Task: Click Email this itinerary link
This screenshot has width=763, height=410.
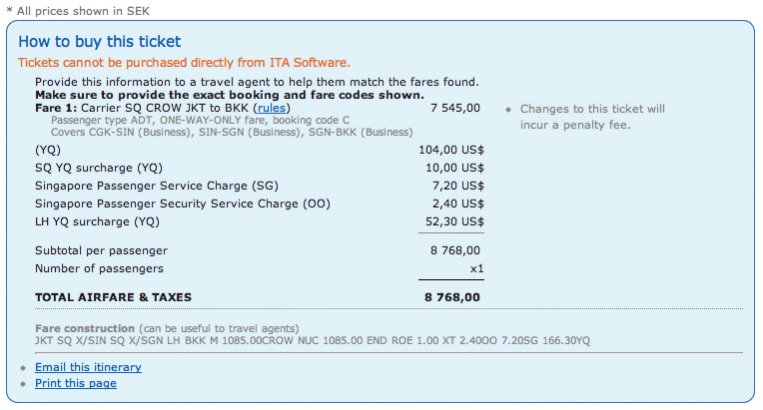Action: pyautogui.click(x=88, y=367)
